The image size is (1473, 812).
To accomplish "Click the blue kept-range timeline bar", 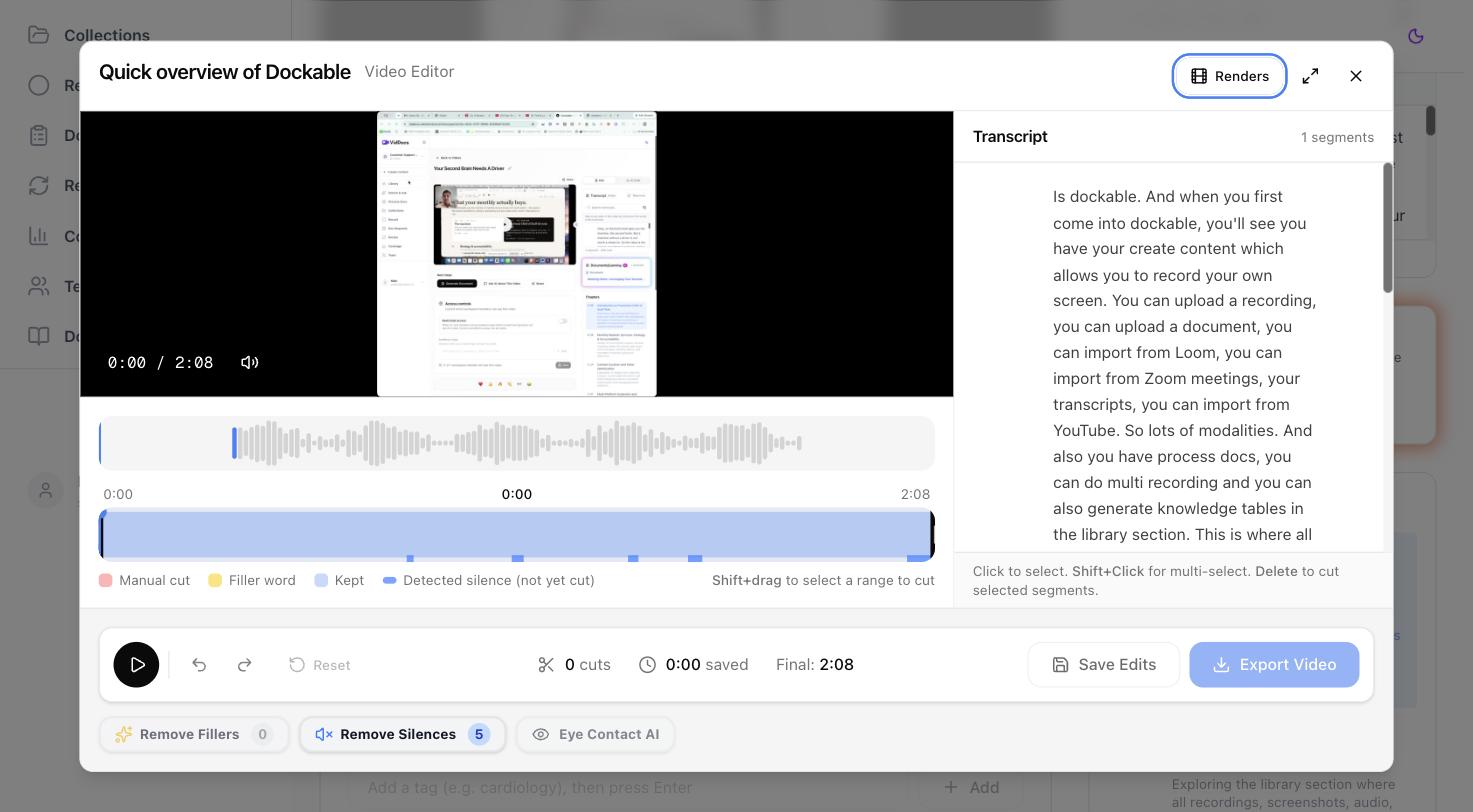I will (x=517, y=534).
